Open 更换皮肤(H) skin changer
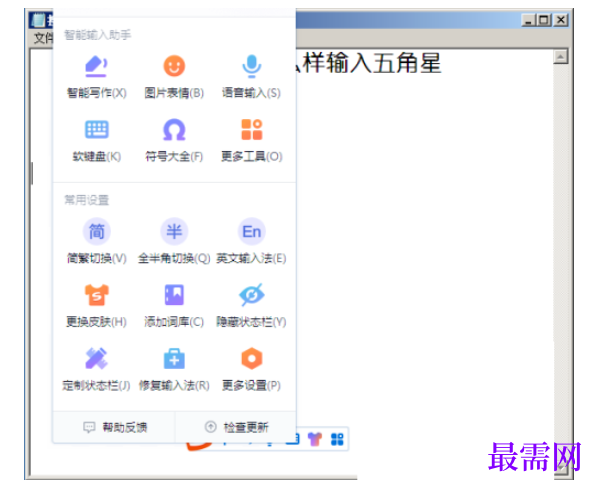Screen dimensions: 600x488 pos(96,305)
